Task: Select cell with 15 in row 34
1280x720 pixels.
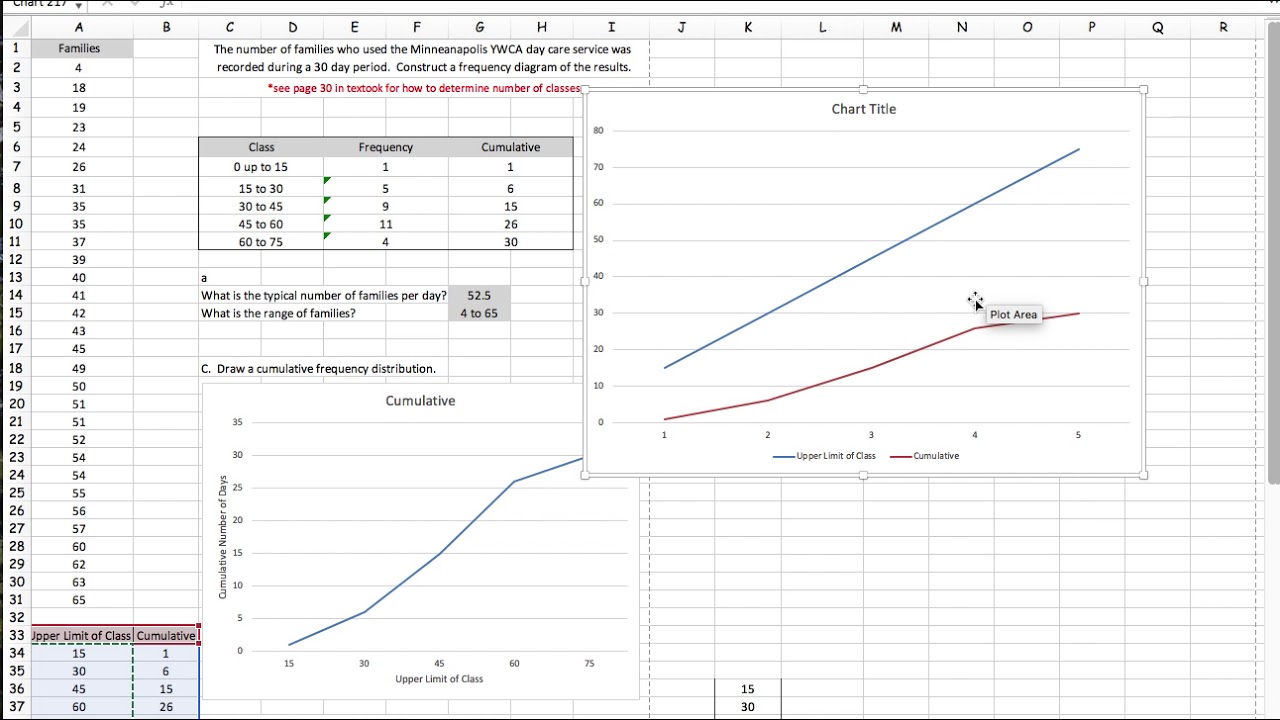Action: (x=79, y=653)
